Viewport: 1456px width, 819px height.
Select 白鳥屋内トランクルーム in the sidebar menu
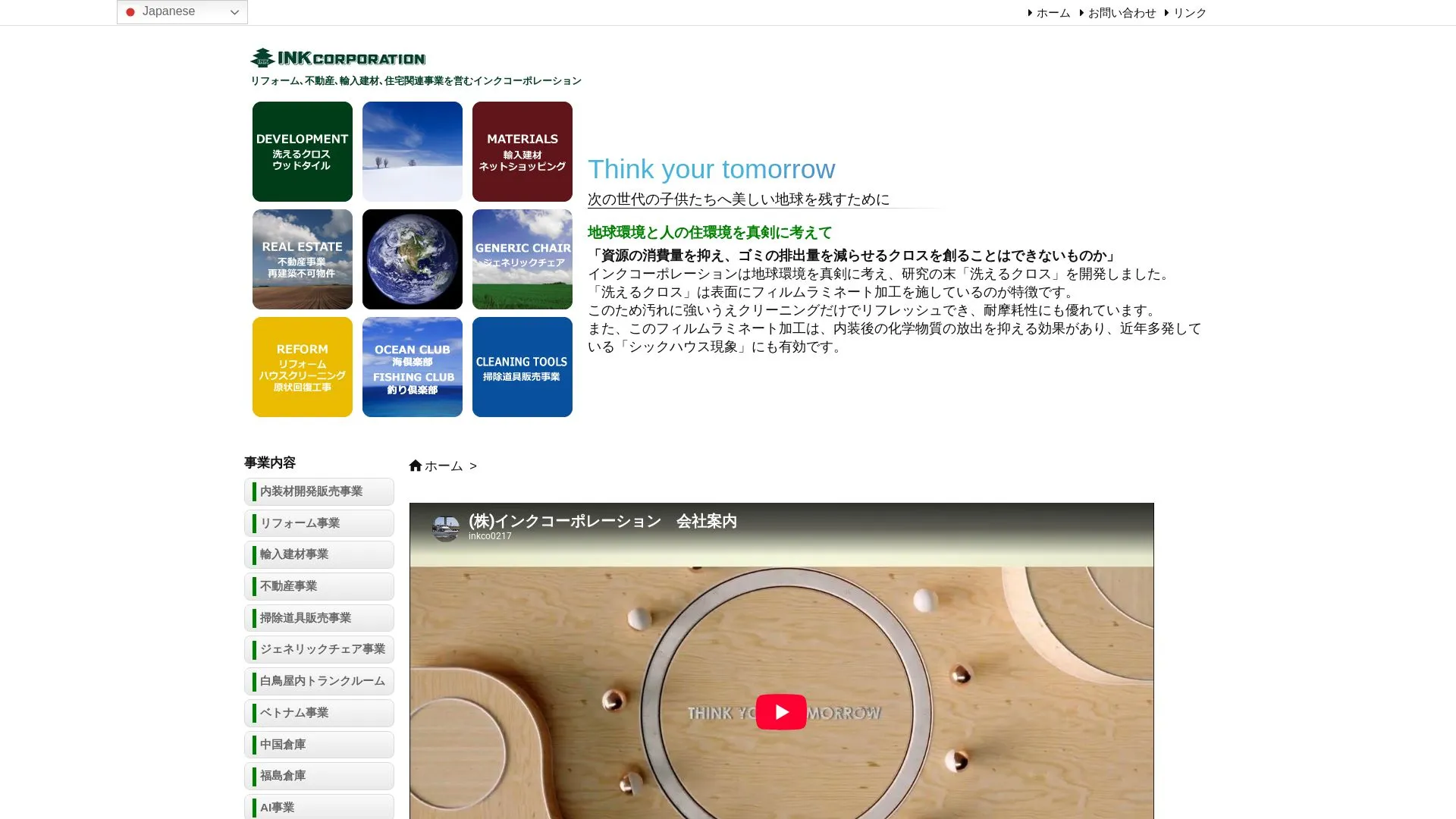click(x=319, y=681)
